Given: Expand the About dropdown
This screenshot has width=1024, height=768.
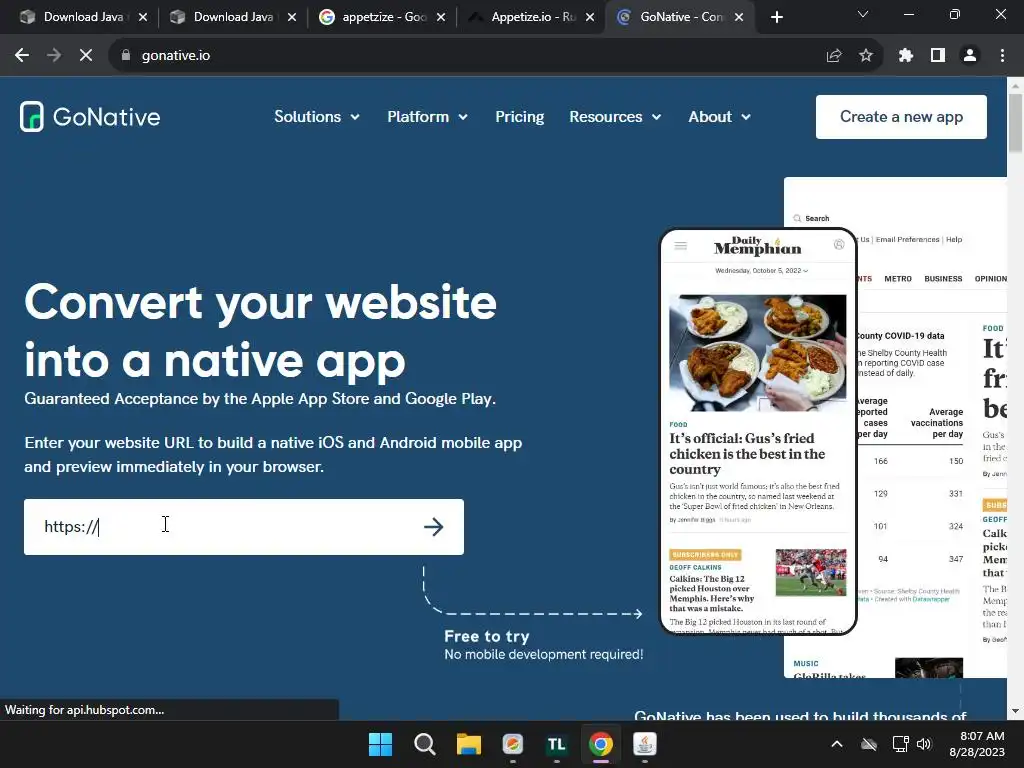Looking at the screenshot, I should pos(720,117).
